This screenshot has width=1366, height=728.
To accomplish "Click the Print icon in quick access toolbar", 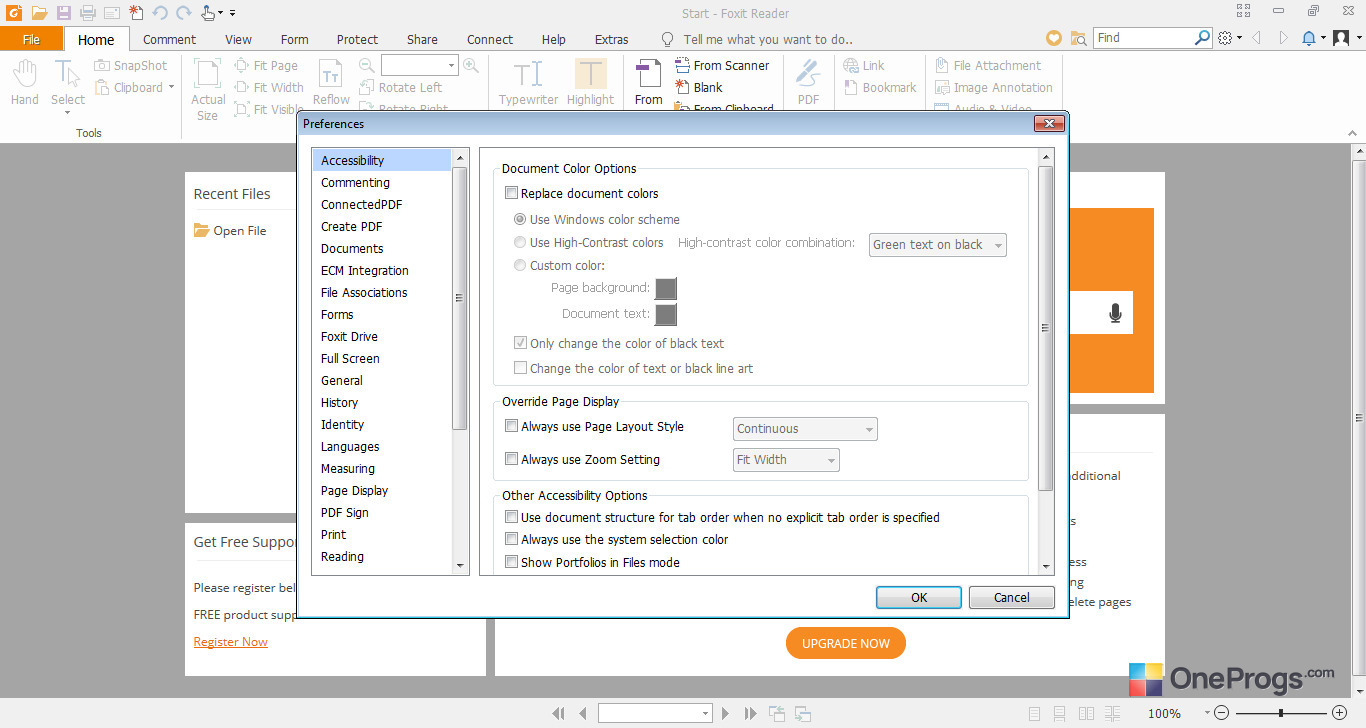I will pyautogui.click(x=88, y=13).
